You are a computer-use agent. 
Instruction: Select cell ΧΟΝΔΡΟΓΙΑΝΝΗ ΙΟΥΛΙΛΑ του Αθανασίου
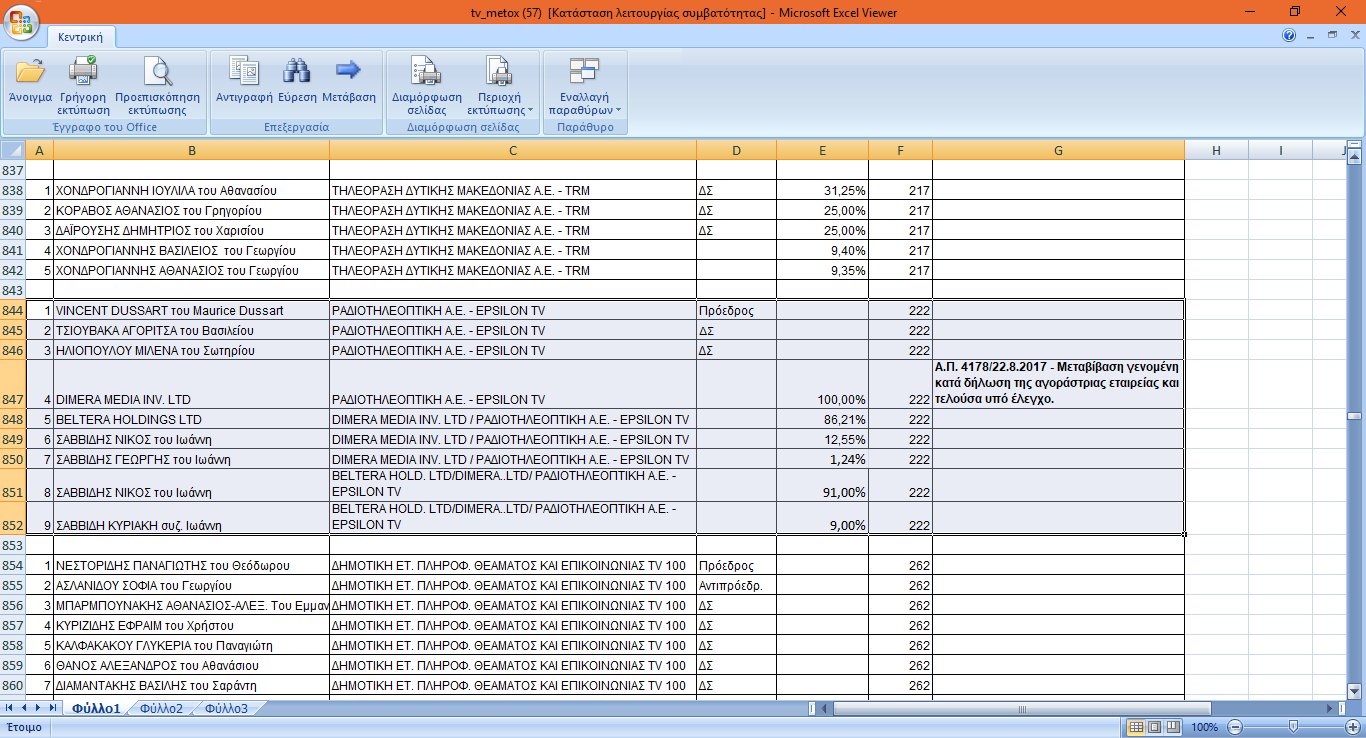click(x=191, y=190)
